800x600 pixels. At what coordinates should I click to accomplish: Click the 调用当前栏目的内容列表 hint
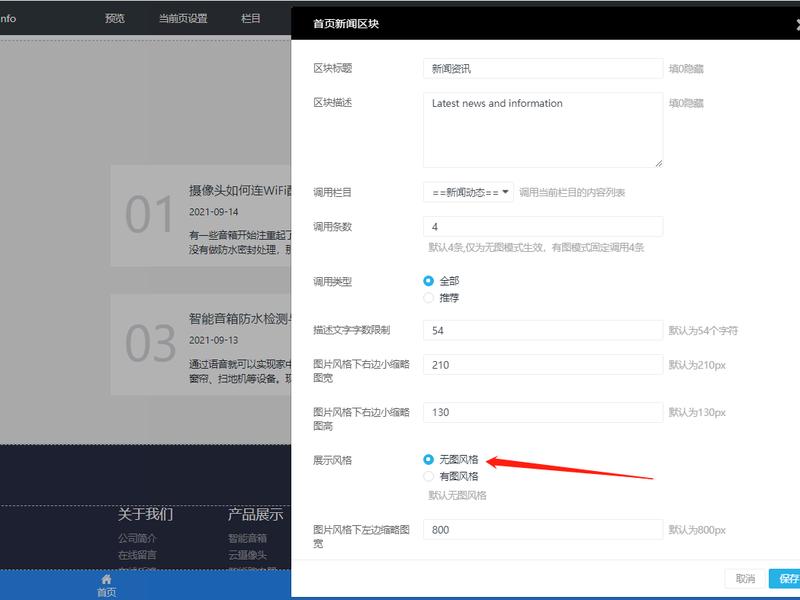pos(572,193)
